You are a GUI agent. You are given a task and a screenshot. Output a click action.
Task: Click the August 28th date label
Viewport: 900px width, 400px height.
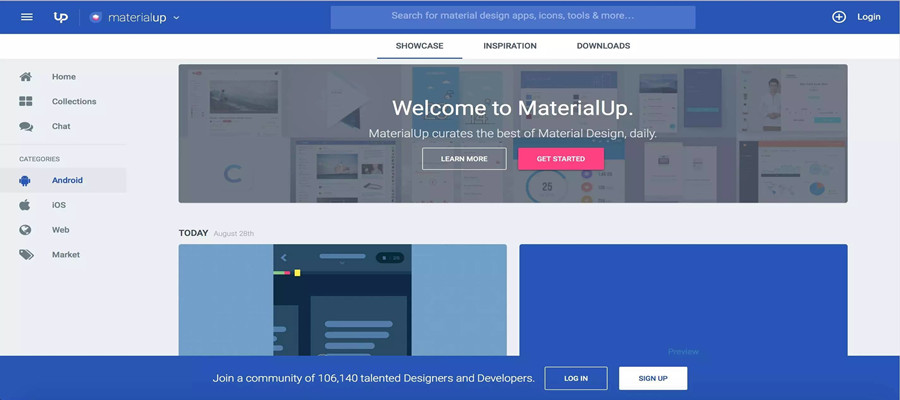click(x=234, y=234)
